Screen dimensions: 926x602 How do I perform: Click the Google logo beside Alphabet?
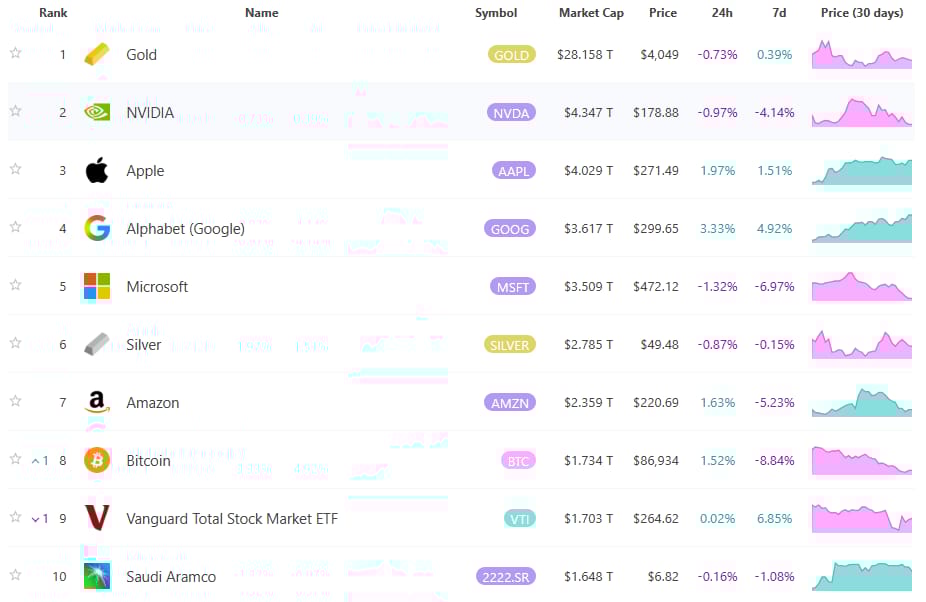pos(97,228)
